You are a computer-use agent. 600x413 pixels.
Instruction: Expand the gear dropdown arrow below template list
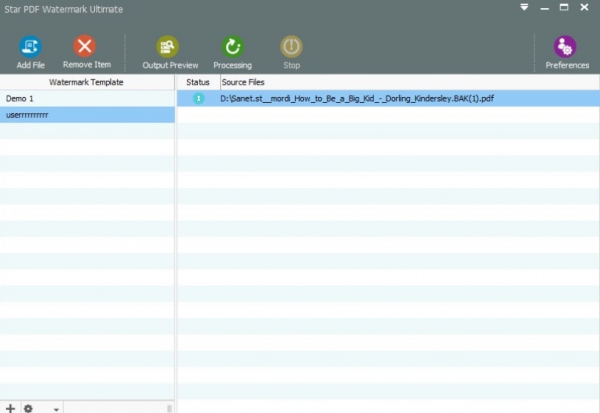(x=55, y=409)
